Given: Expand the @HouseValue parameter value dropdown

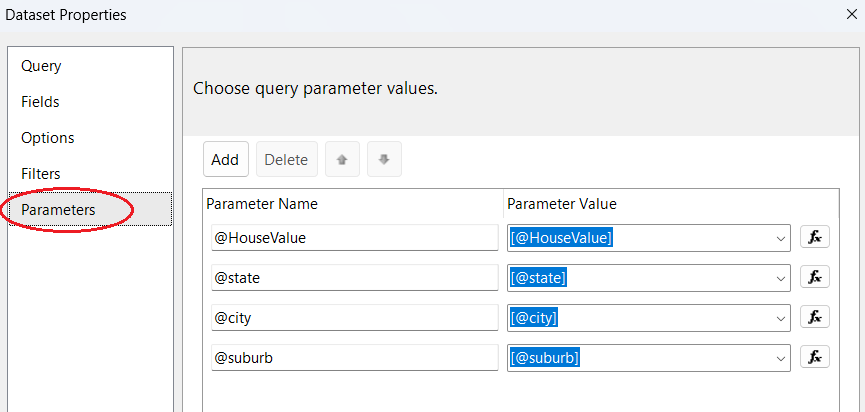Looking at the screenshot, I should pyautogui.click(x=780, y=238).
